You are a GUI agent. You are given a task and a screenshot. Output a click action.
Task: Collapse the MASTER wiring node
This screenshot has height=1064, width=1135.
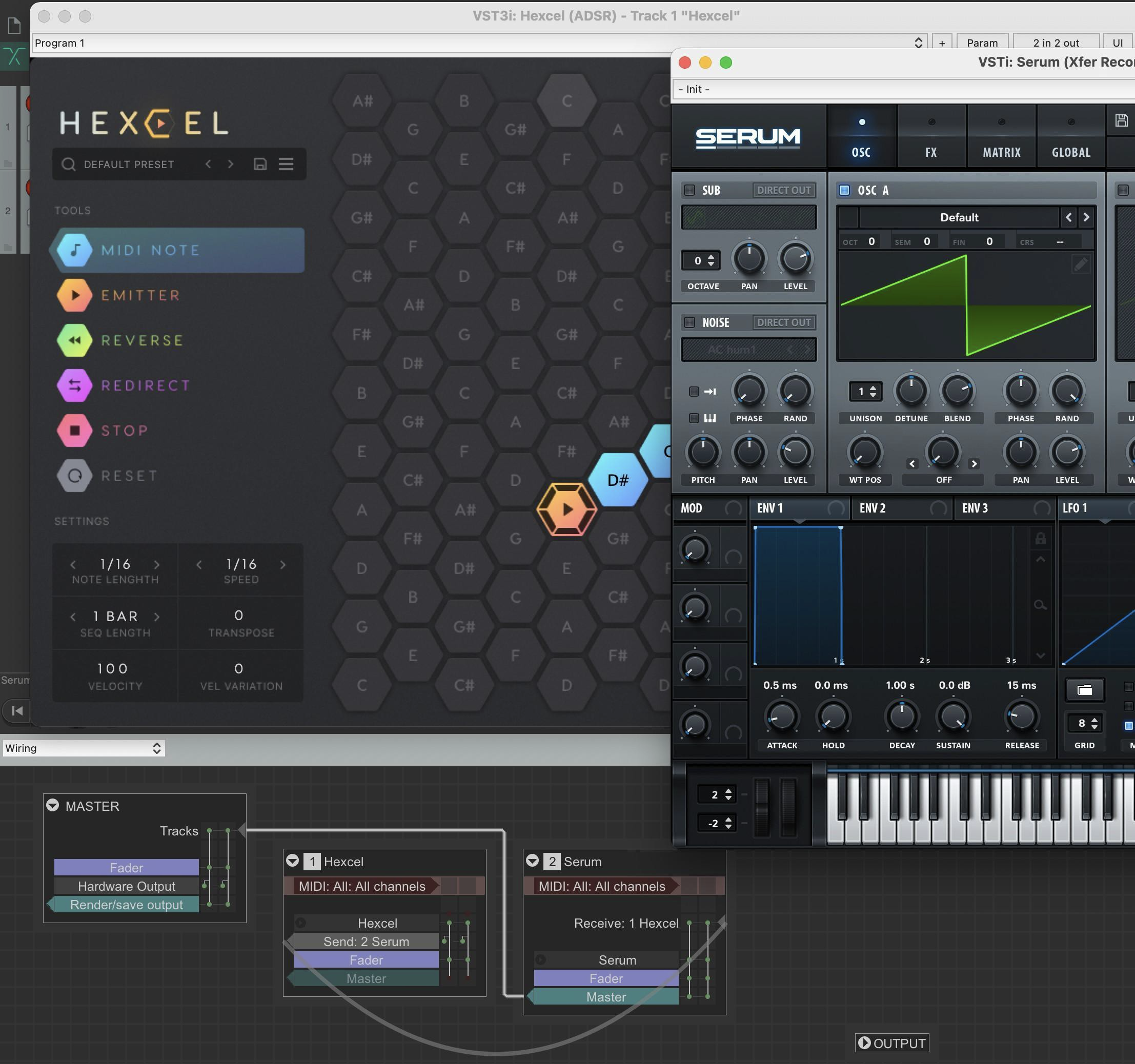point(52,805)
